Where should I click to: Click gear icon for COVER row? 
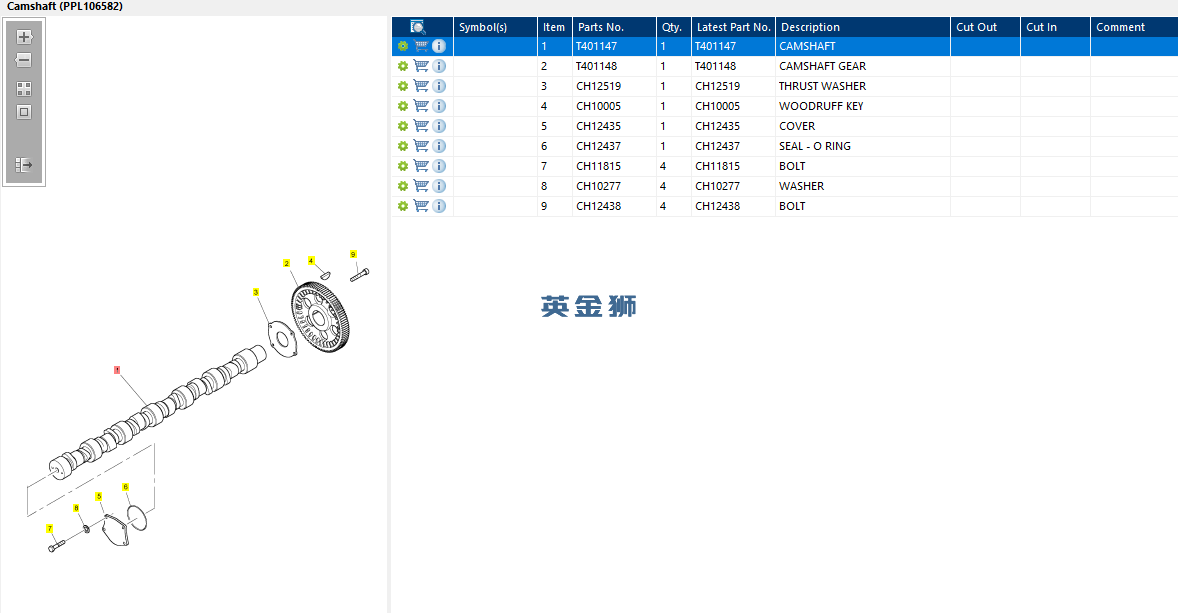403,126
